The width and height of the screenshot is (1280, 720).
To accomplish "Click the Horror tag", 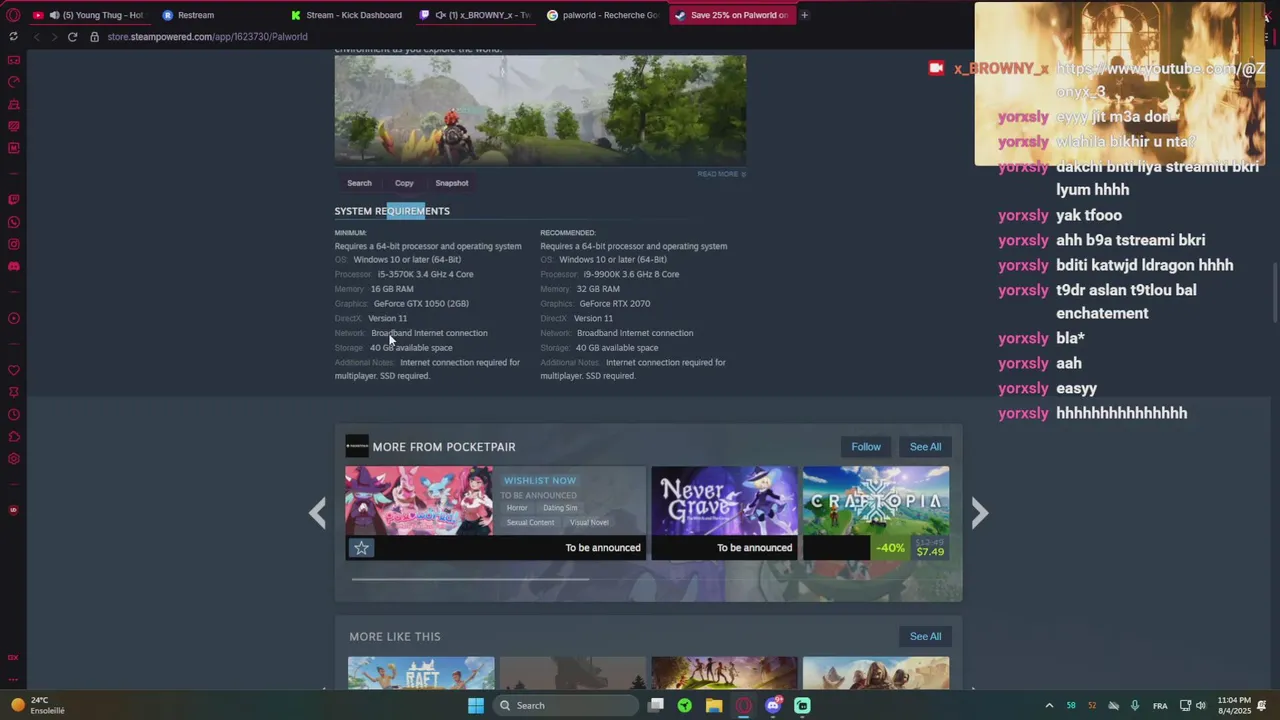I will (517, 508).
